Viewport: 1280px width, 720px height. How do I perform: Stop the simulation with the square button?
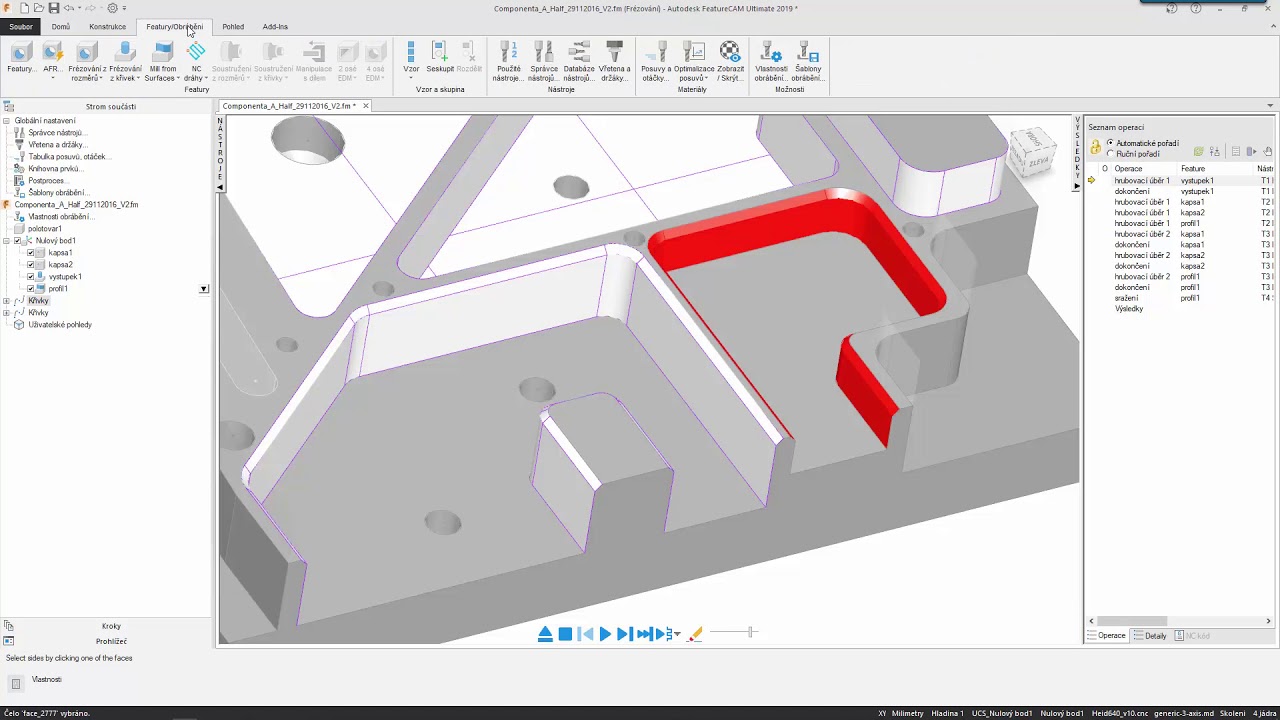click(x=565, y=634)
